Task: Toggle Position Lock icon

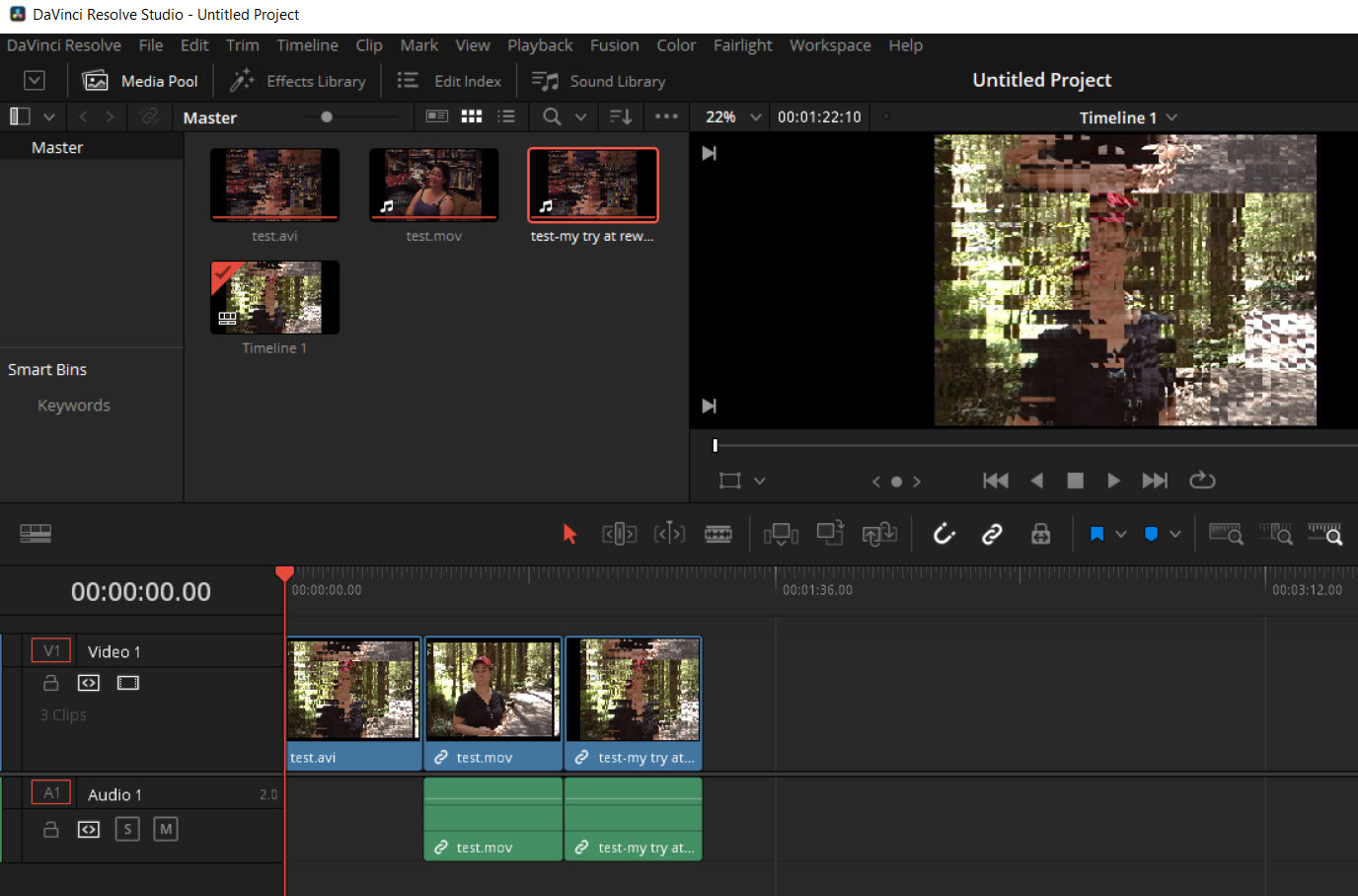Action: pyautogui.click(x=1041, y=534)
